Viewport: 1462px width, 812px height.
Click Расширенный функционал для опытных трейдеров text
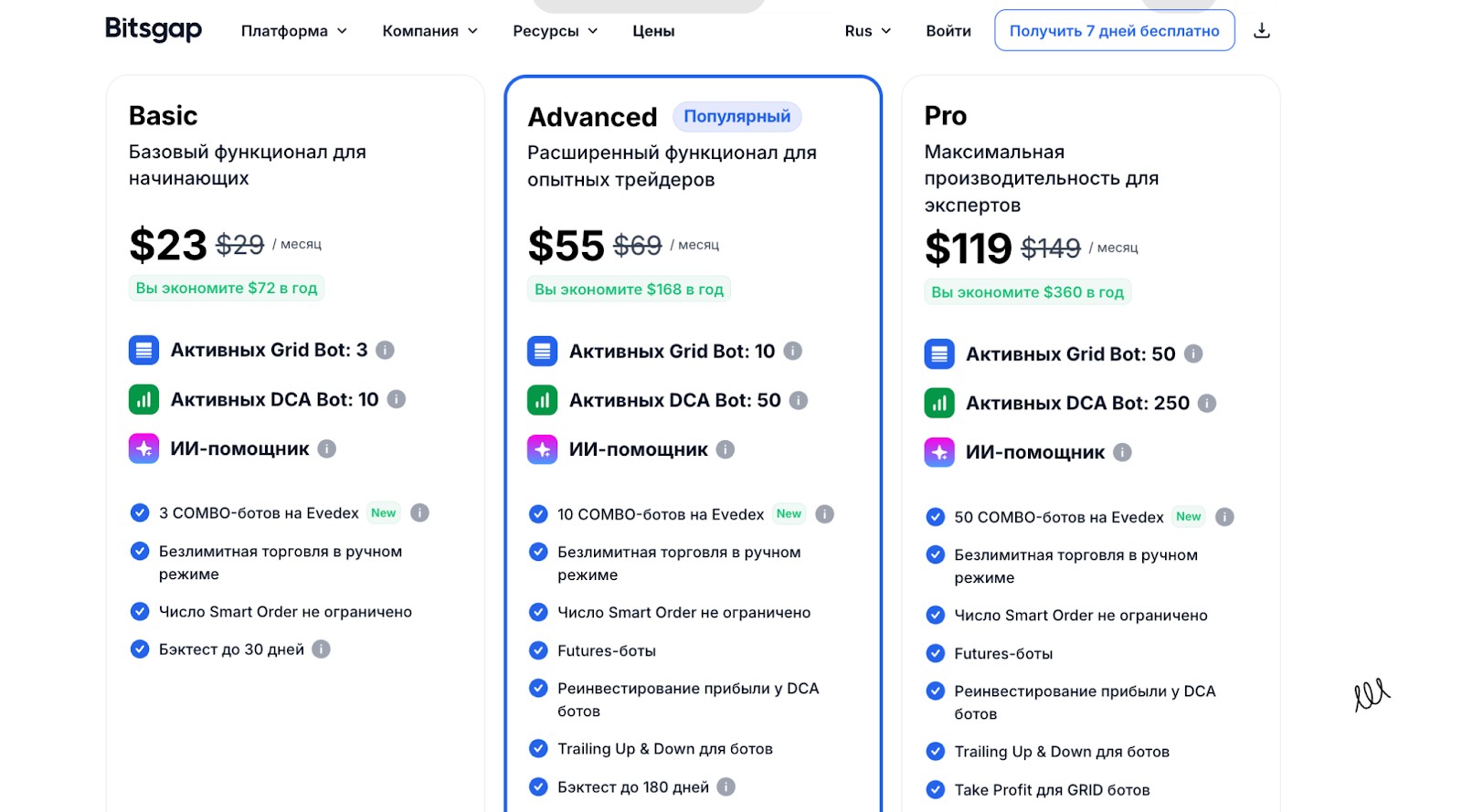click(x=673, y=166)
